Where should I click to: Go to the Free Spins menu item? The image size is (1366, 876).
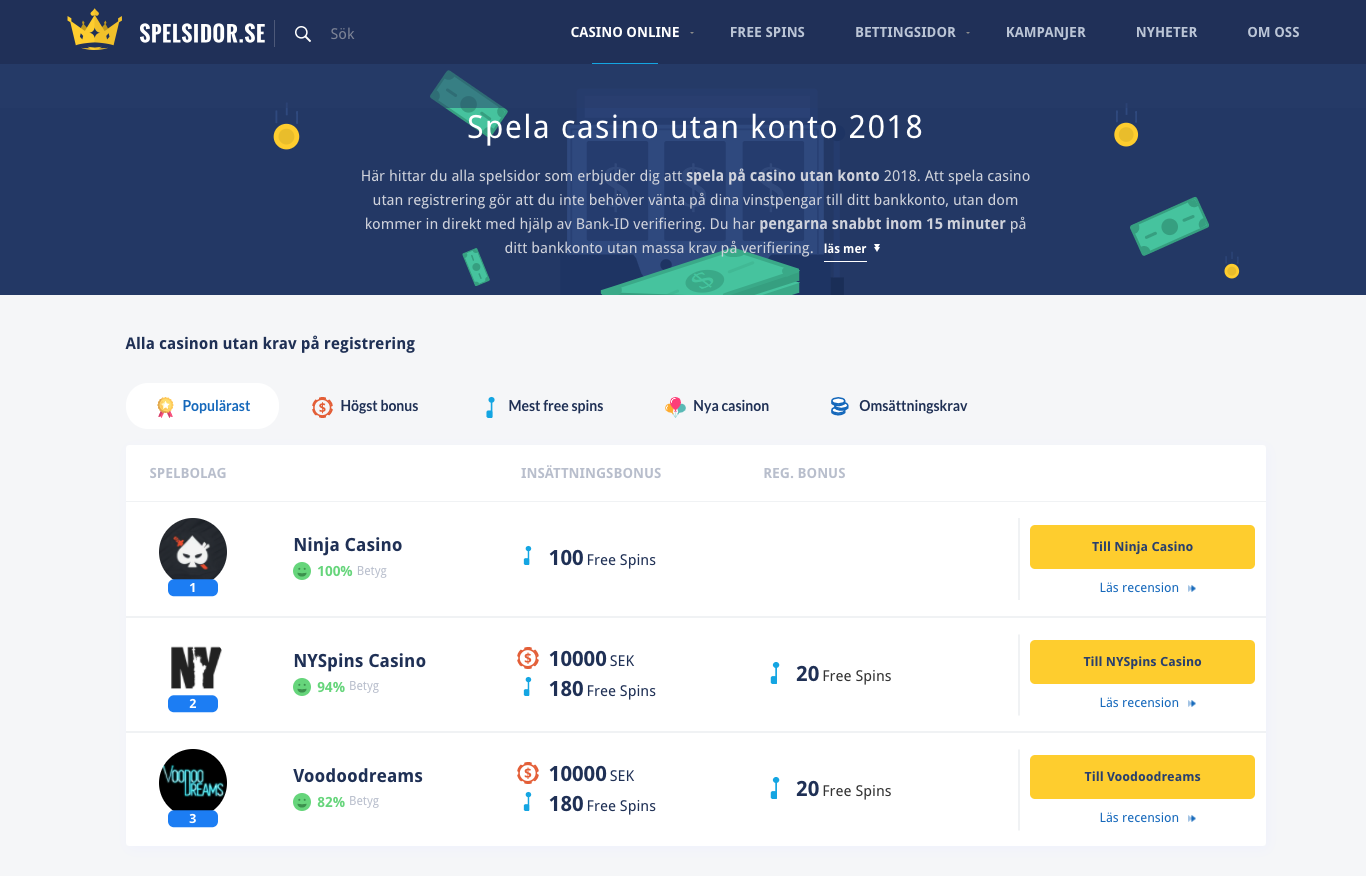coord(767,32)
